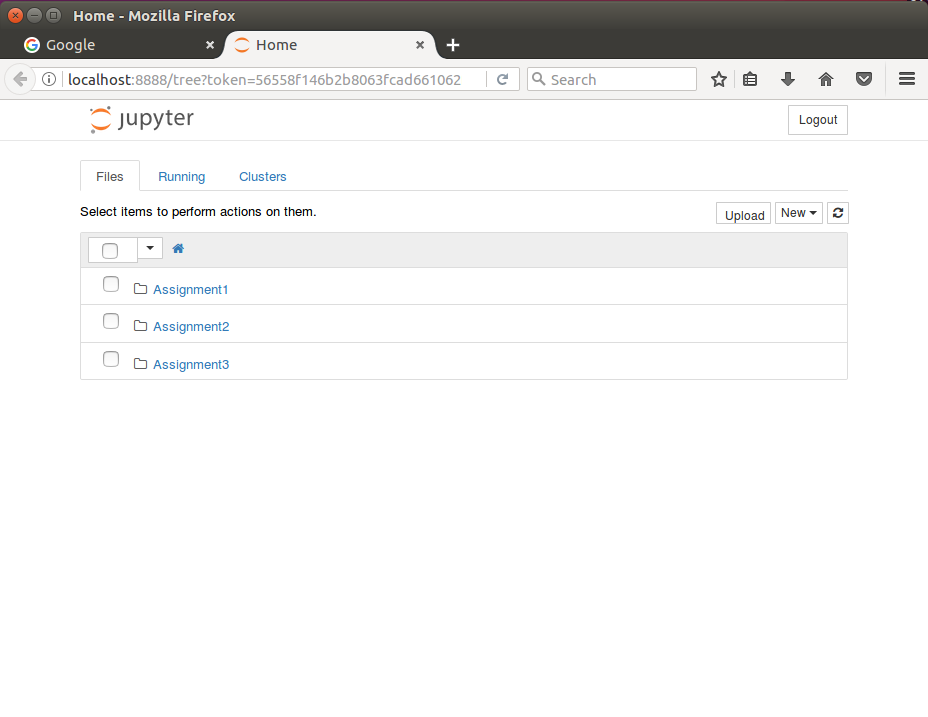The width and height of the screenshot is (928, 717).
Task: Go back with Firefox back arrow
Action: coord(20,79)
